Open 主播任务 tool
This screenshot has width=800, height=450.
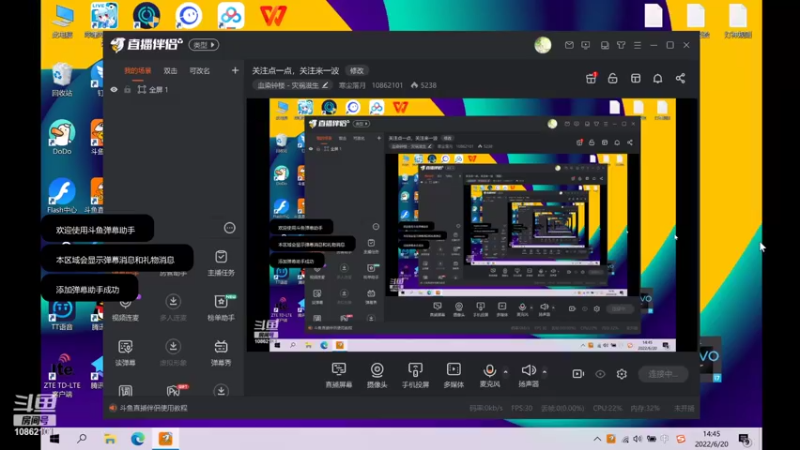221,263
